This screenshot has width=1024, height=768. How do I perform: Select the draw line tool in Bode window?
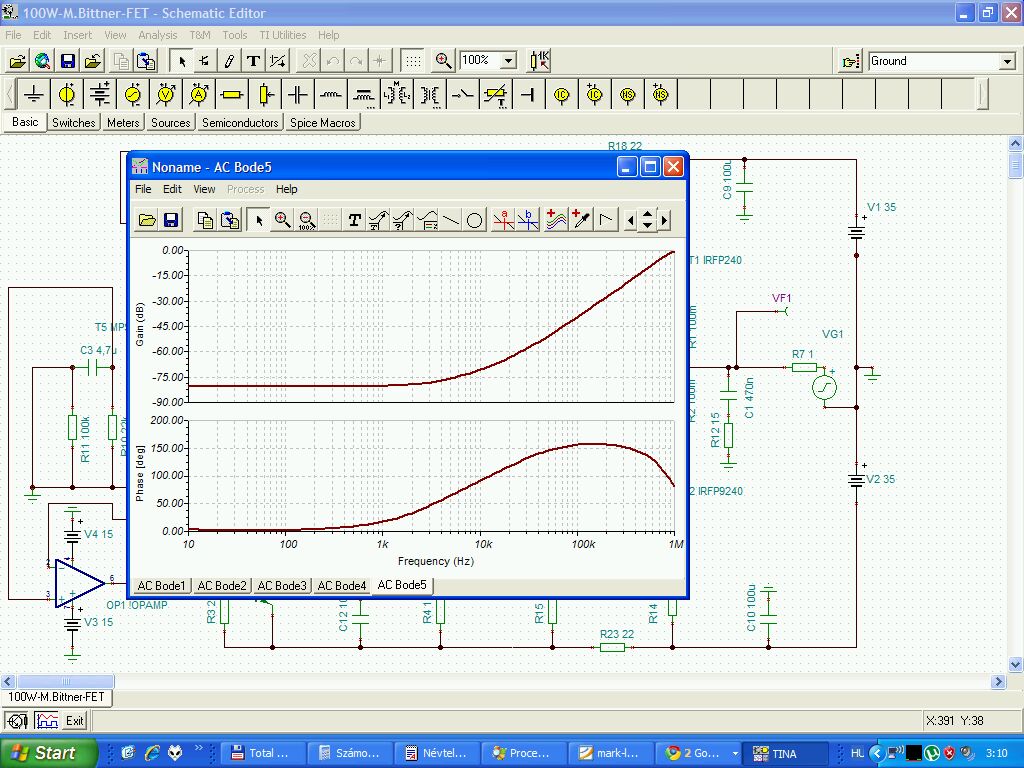pos(451,220)
